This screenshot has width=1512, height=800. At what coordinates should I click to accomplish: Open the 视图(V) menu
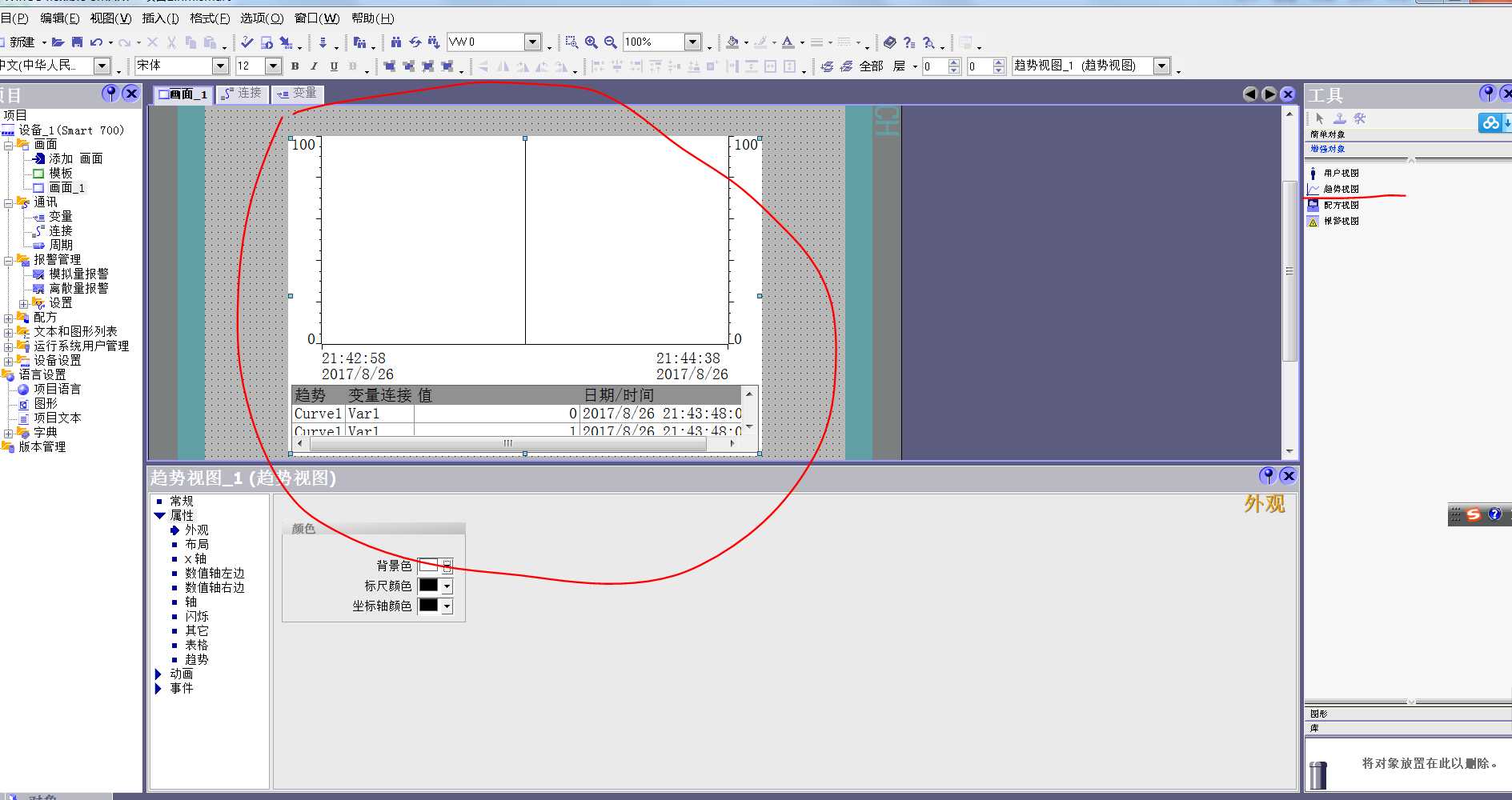[110, 18]
